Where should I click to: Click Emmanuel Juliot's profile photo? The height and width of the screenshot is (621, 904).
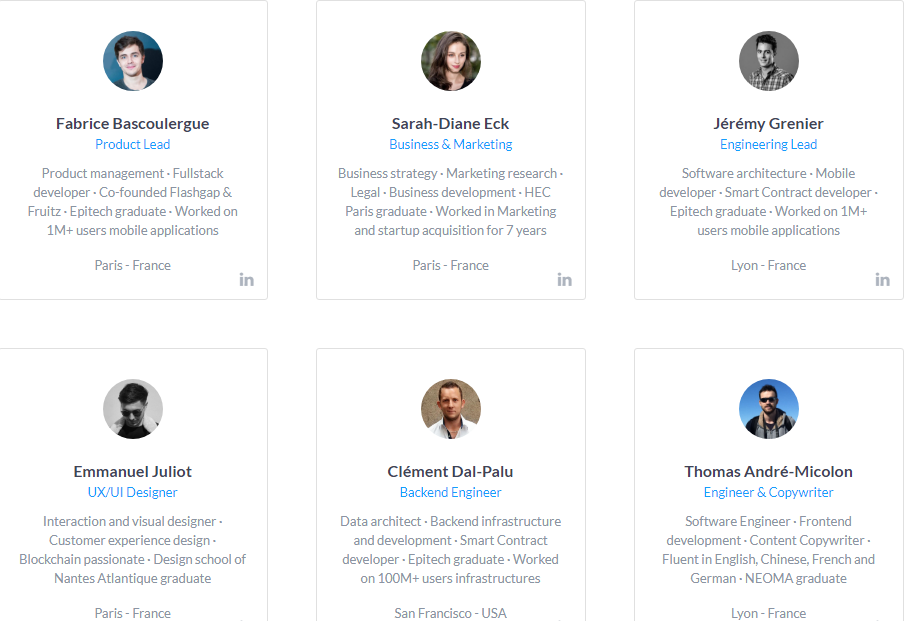tap(133, 409)
